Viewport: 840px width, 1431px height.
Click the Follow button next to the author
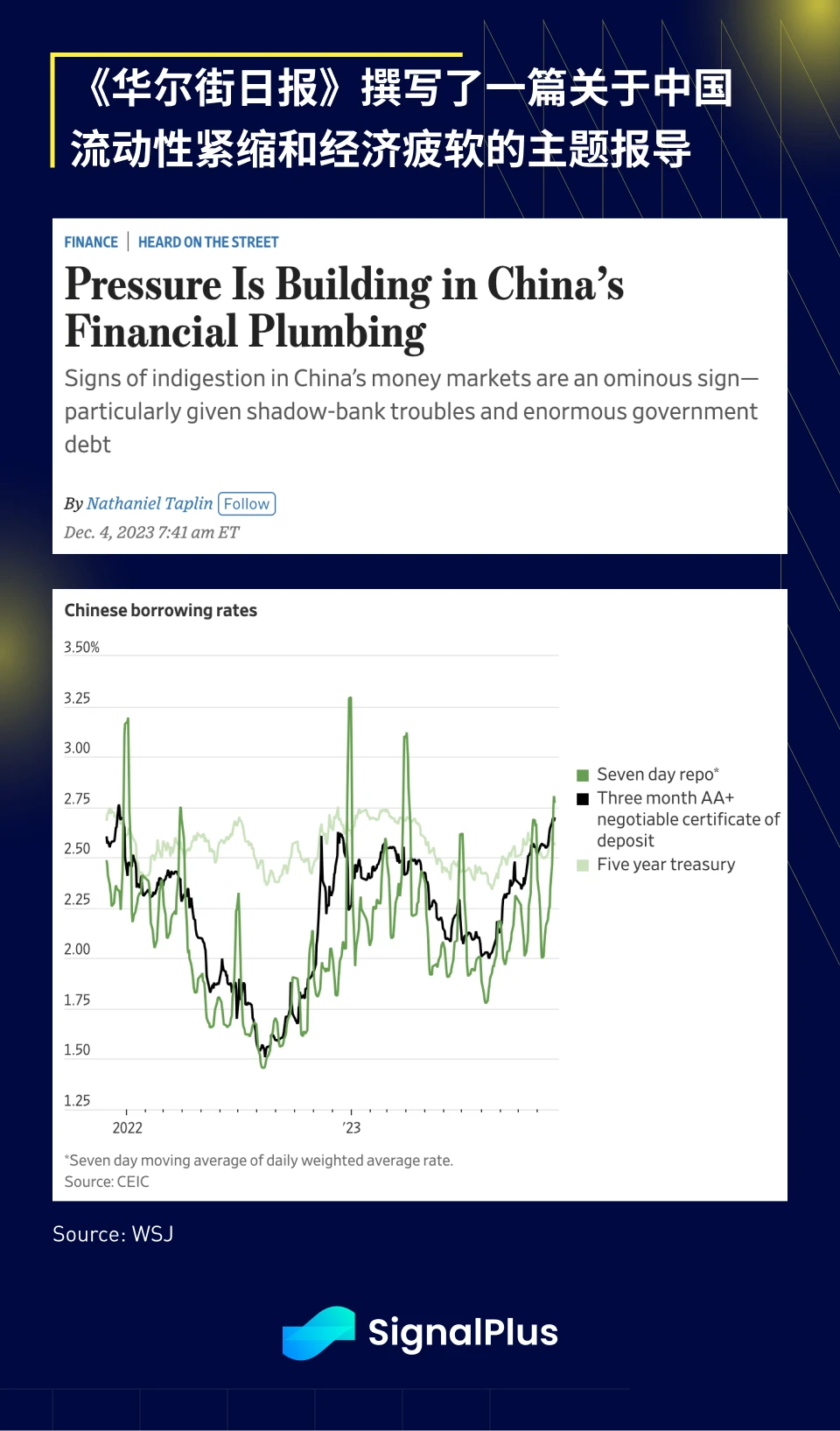247,504
